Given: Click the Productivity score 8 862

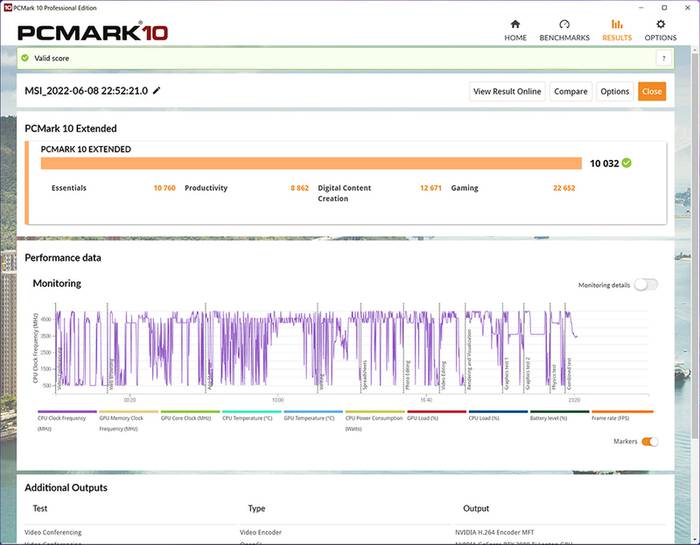Looking at the screenshot, I should coord(300,188).
